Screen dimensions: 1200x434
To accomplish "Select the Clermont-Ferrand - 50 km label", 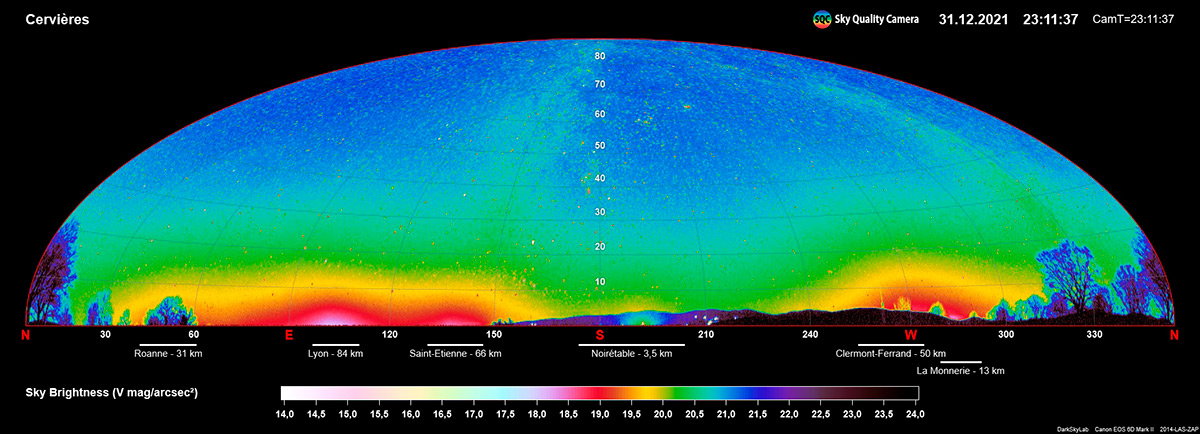I will point(891,354).
